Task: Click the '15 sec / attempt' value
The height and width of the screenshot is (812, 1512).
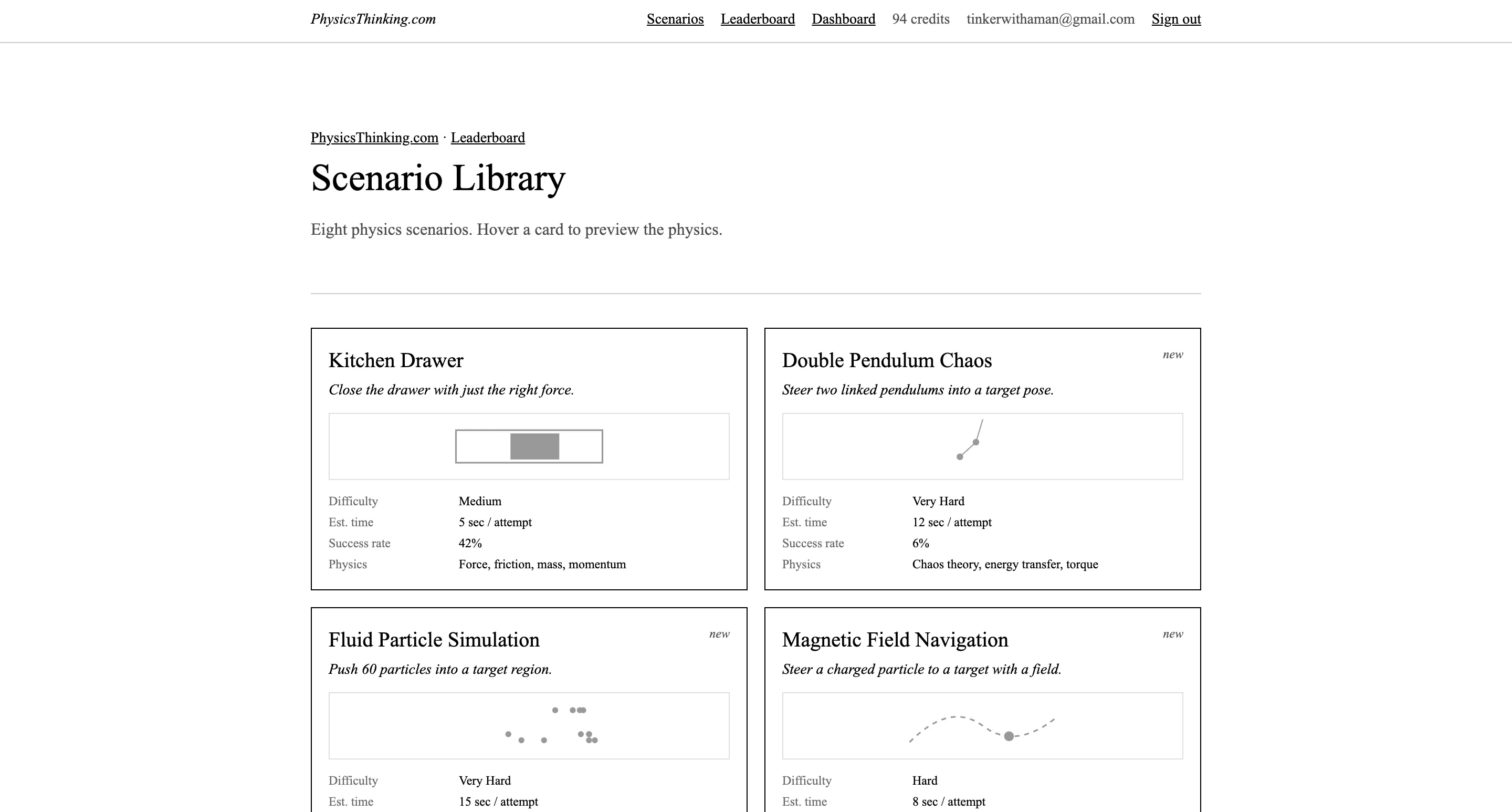Action: point(498,802)
